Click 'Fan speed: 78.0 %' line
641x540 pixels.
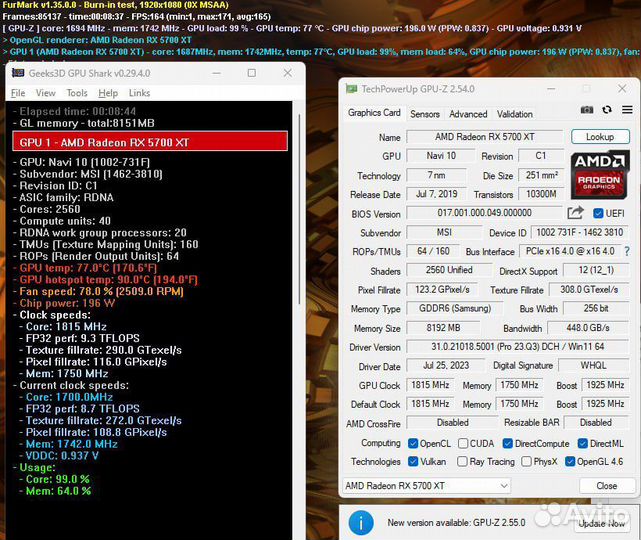pyautogui.click(x=101, y=291)
